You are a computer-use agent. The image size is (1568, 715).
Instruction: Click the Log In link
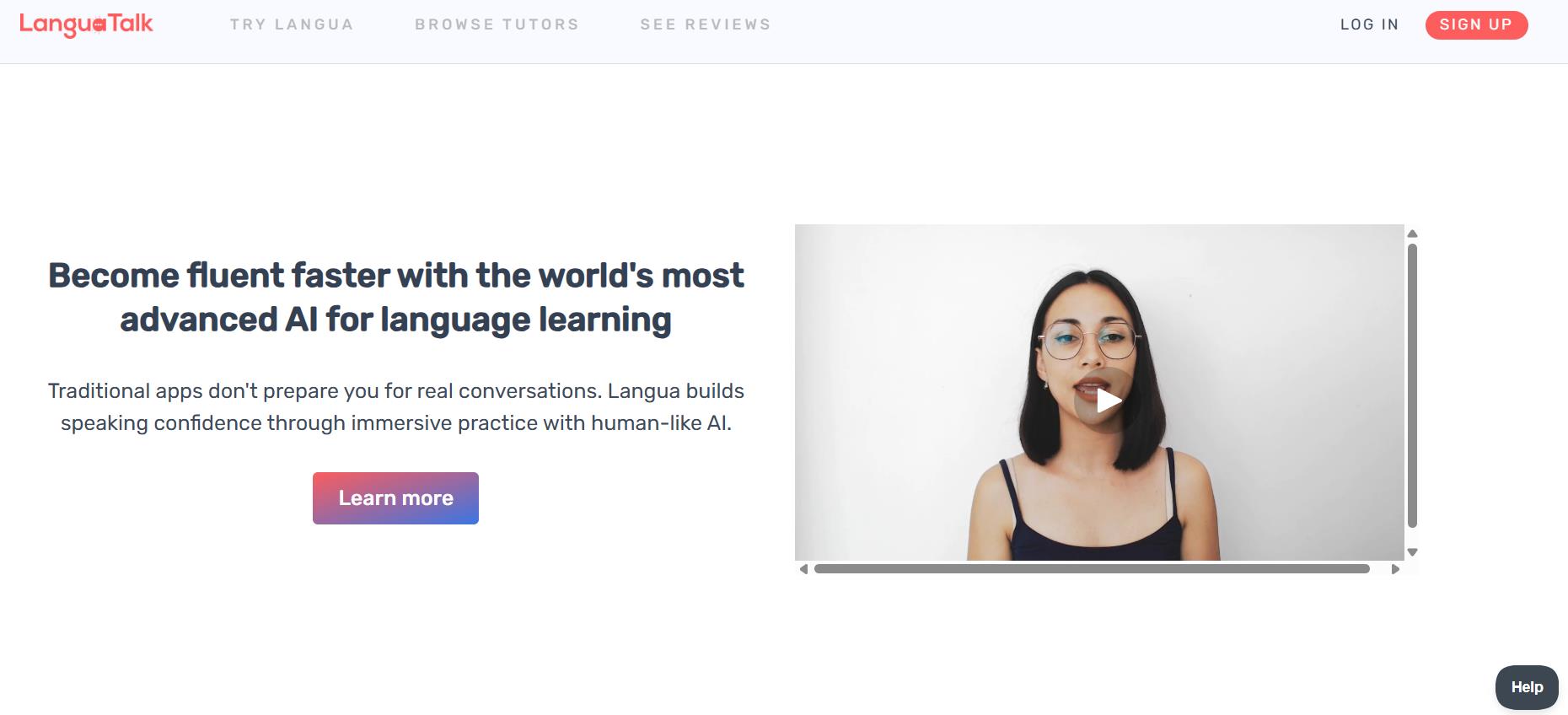[x=1369, y=24]
